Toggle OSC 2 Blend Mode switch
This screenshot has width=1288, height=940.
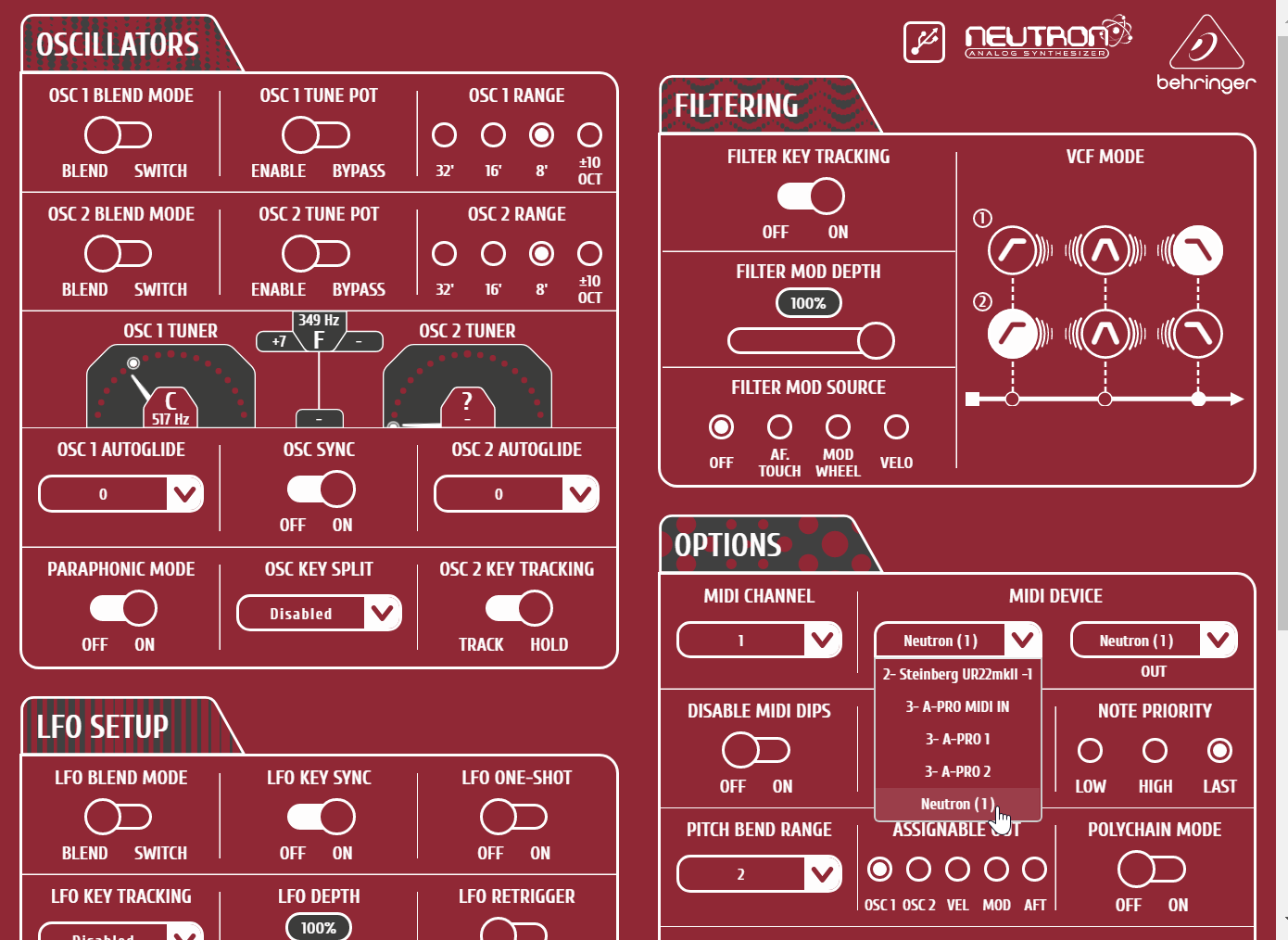pyautogui.click(x=118, y=254)
